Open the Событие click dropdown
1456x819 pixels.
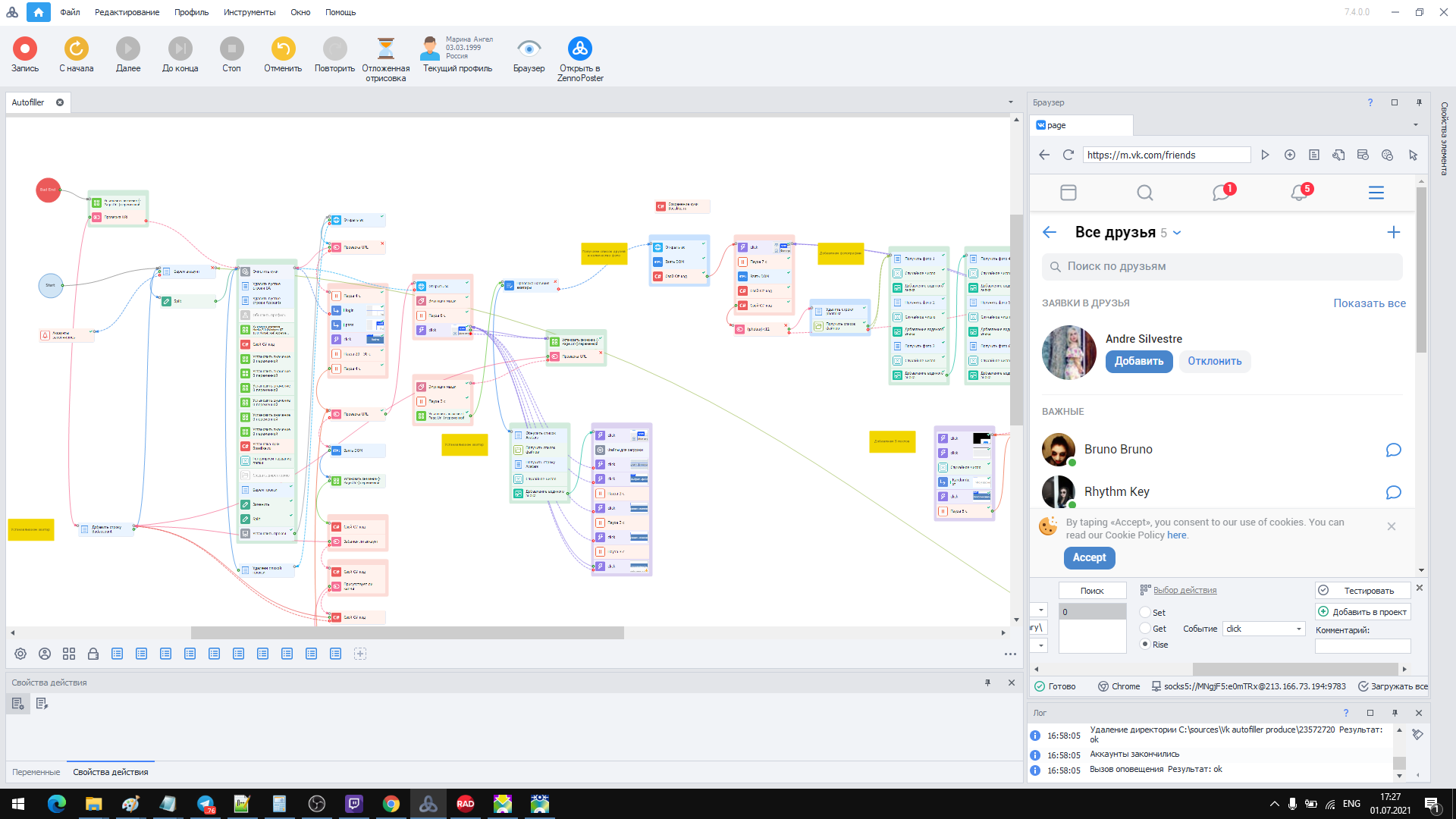[1264, 629]
